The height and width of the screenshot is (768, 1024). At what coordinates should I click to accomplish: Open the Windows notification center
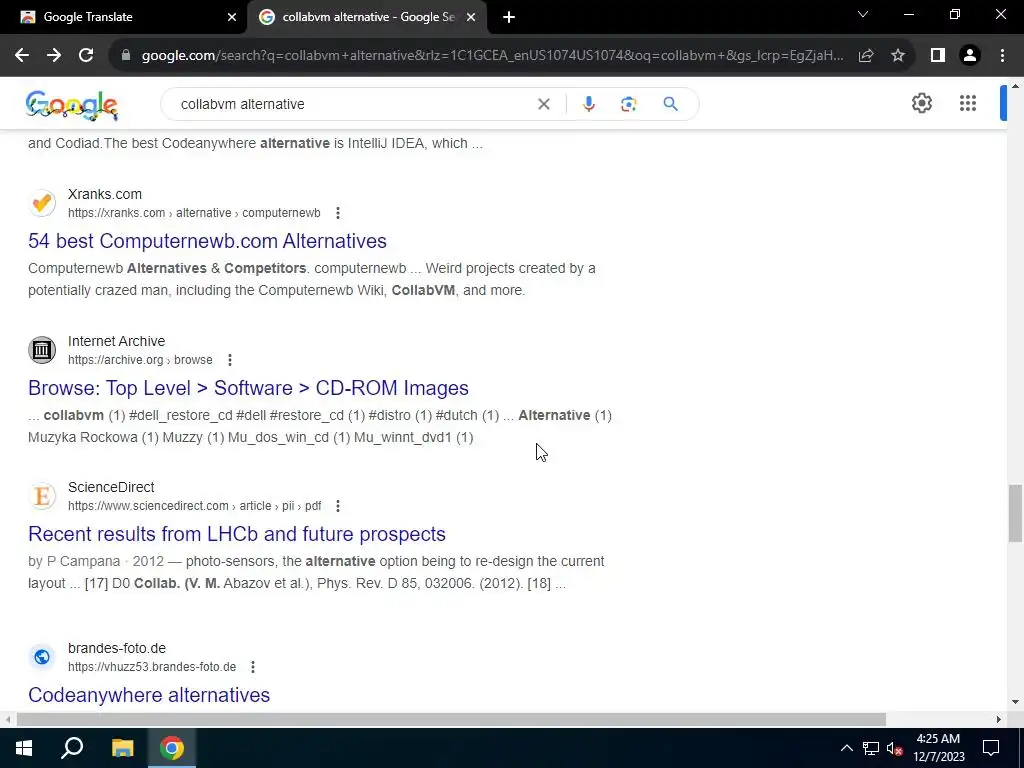[991, 748]
